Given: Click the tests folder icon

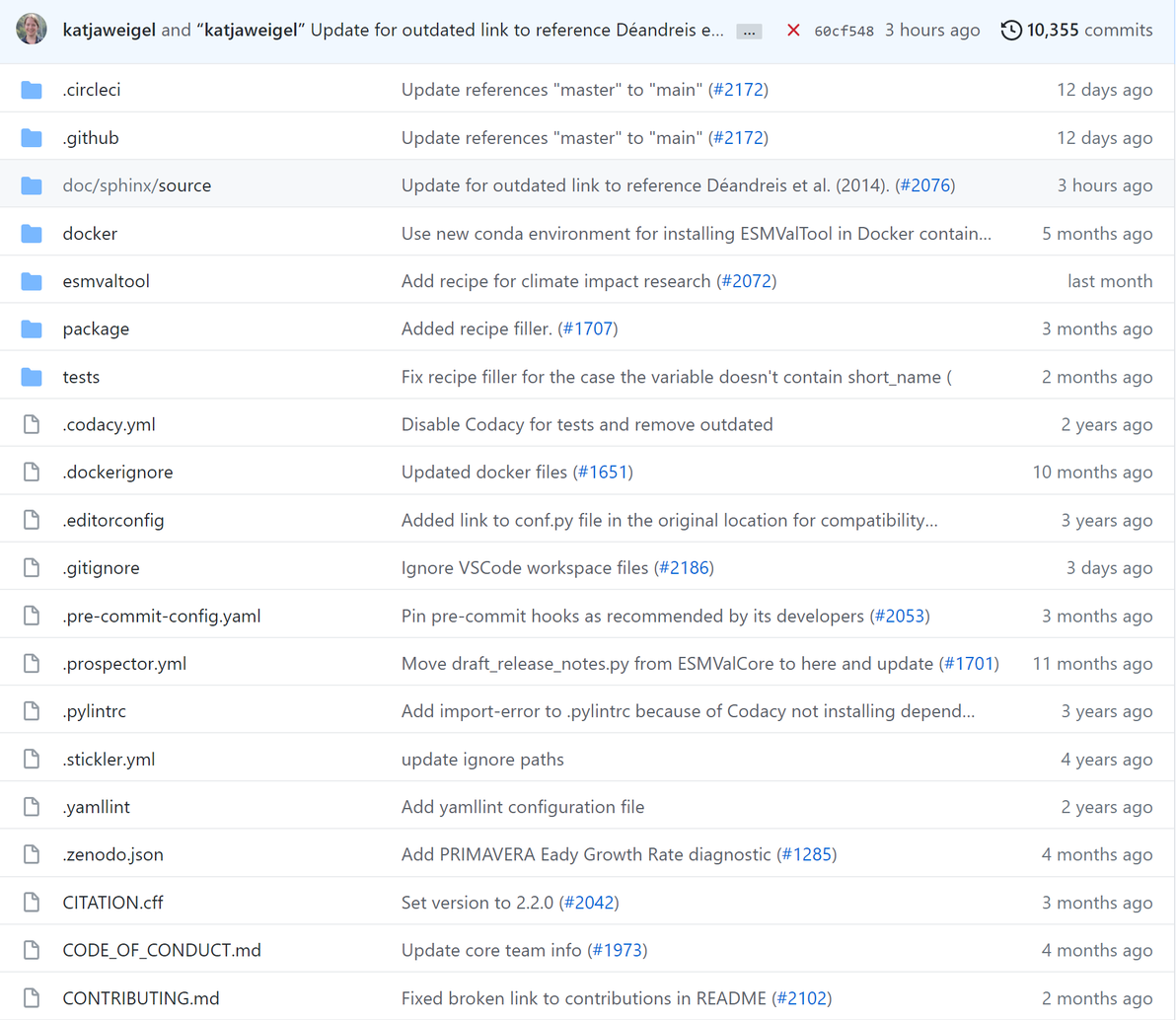Looking at the screenshot, I should (x=32, y=377).
